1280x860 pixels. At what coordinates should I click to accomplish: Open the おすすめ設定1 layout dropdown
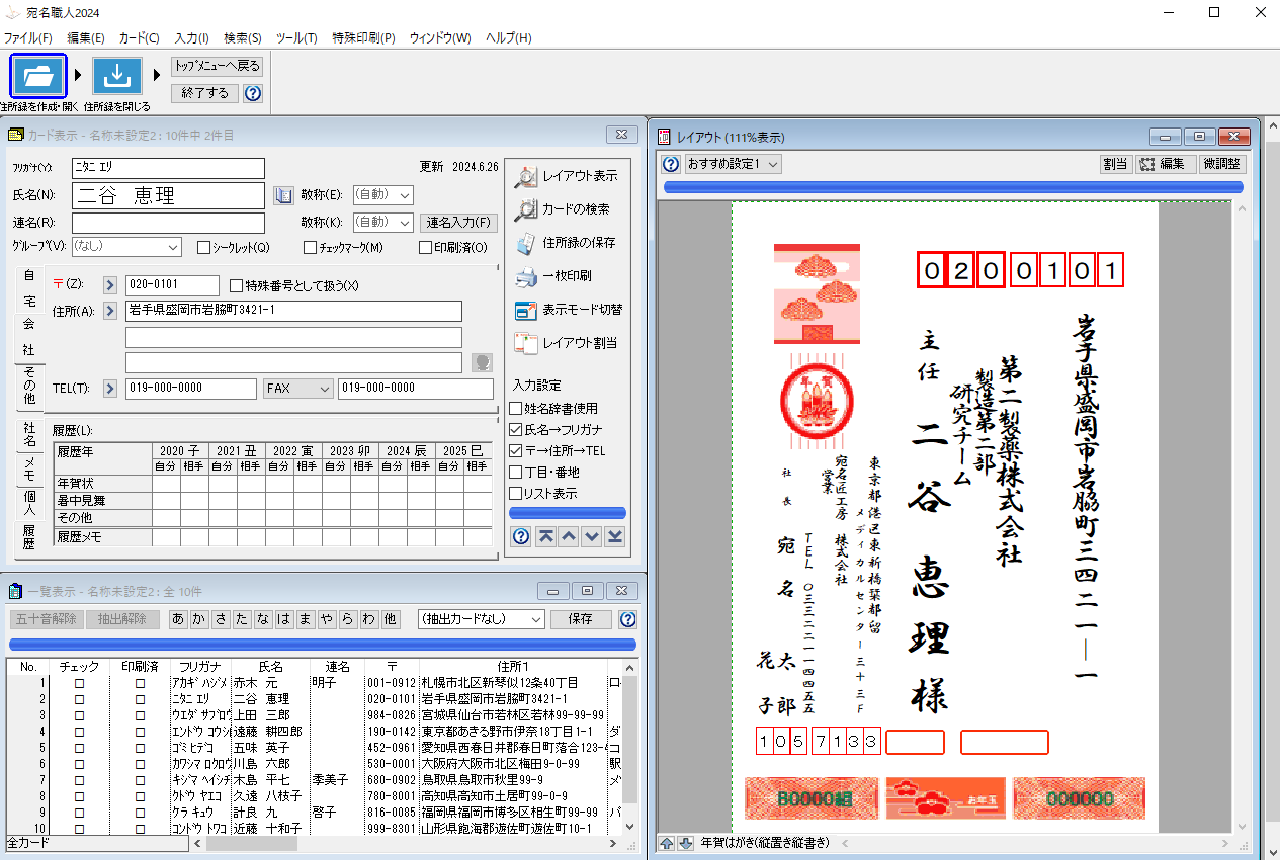(x=733, y=164)
